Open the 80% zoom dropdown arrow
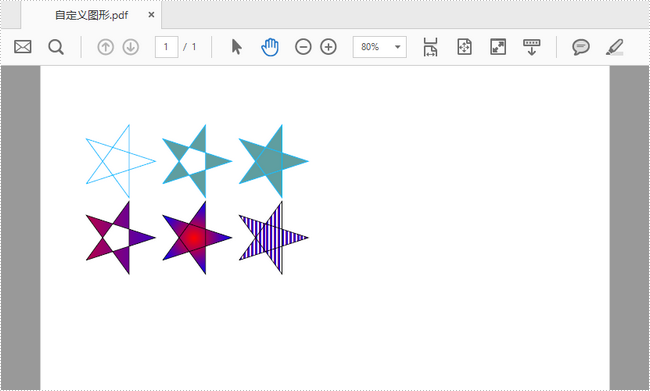 [398, 47]
